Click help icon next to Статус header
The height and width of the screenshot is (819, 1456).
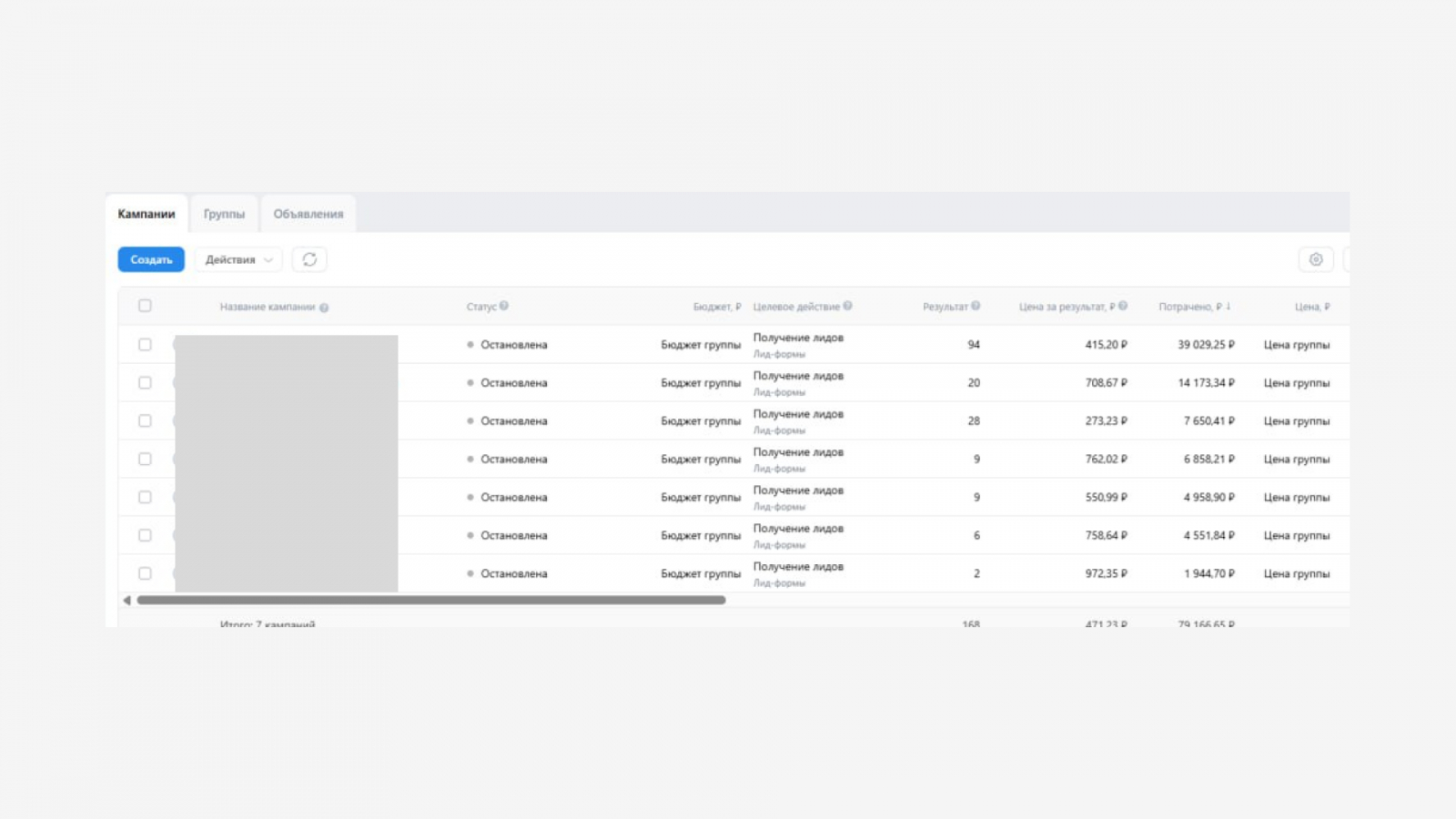(504, 306)
